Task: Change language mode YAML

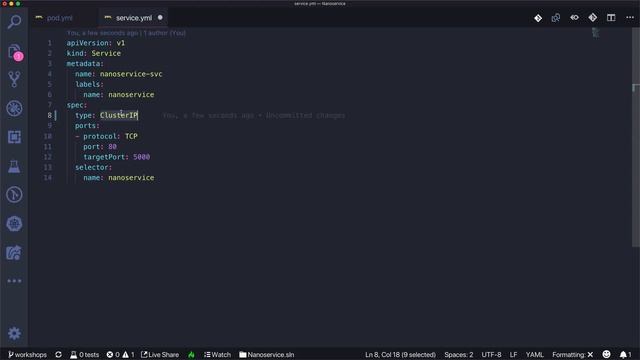Action: (x=535, y=355)
